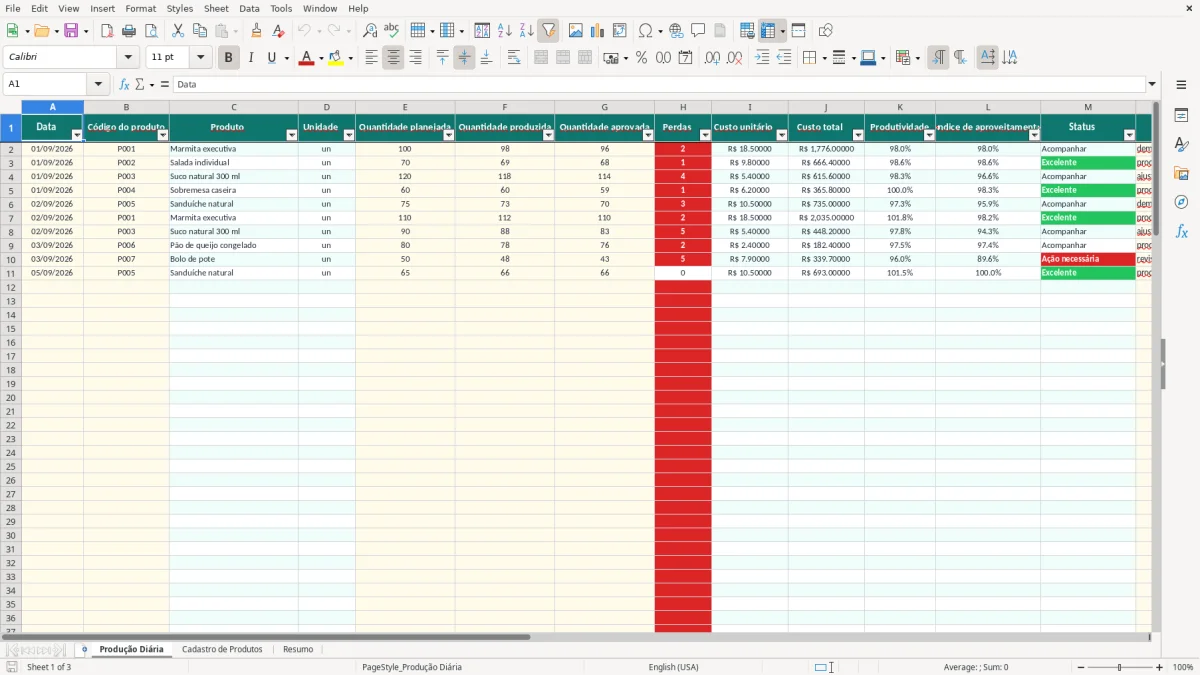Click the 100% zoom level in status bar
The height and width of the screenshot is (675, 1200).
pos(1183,667)
